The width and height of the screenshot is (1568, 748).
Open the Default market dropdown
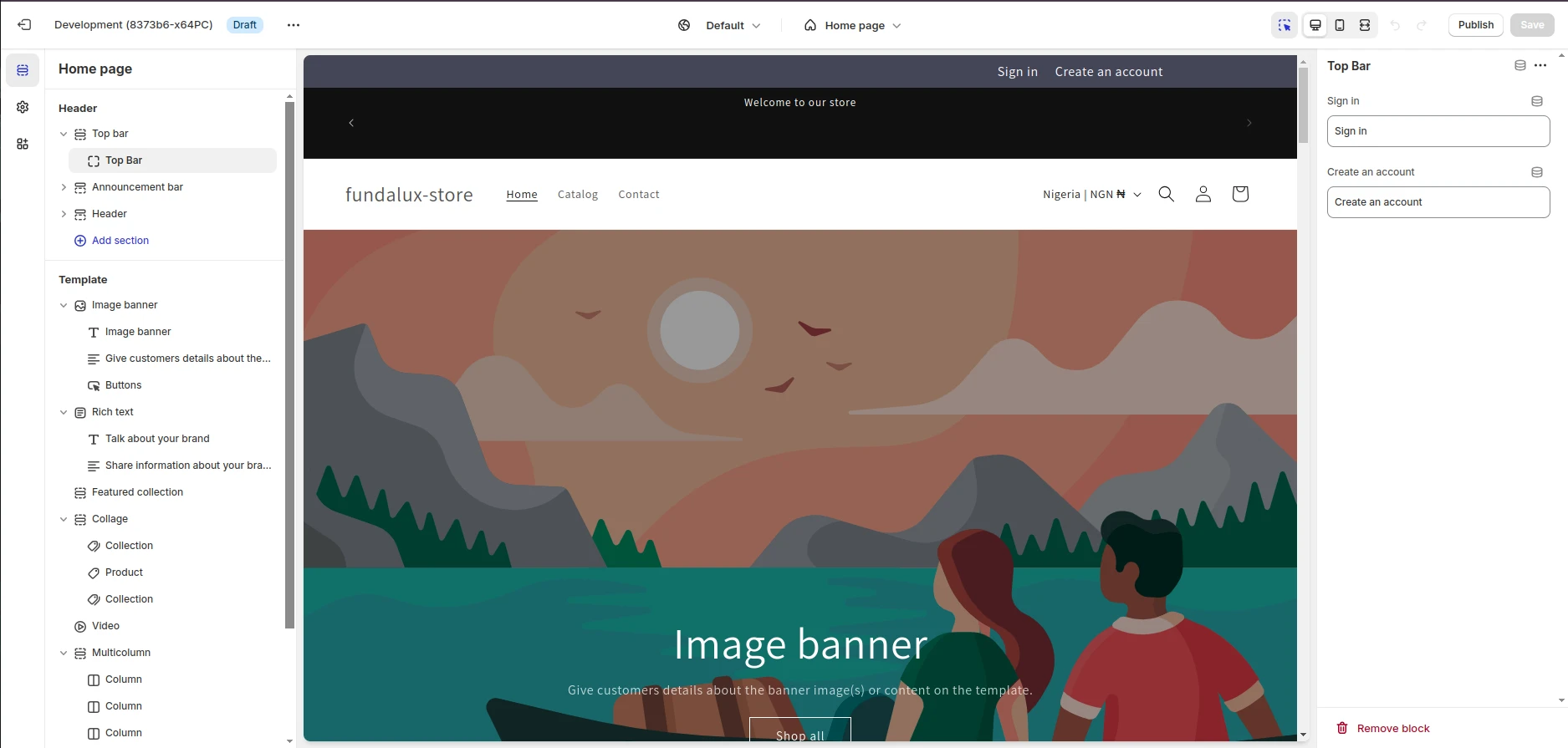pos(720,25)
